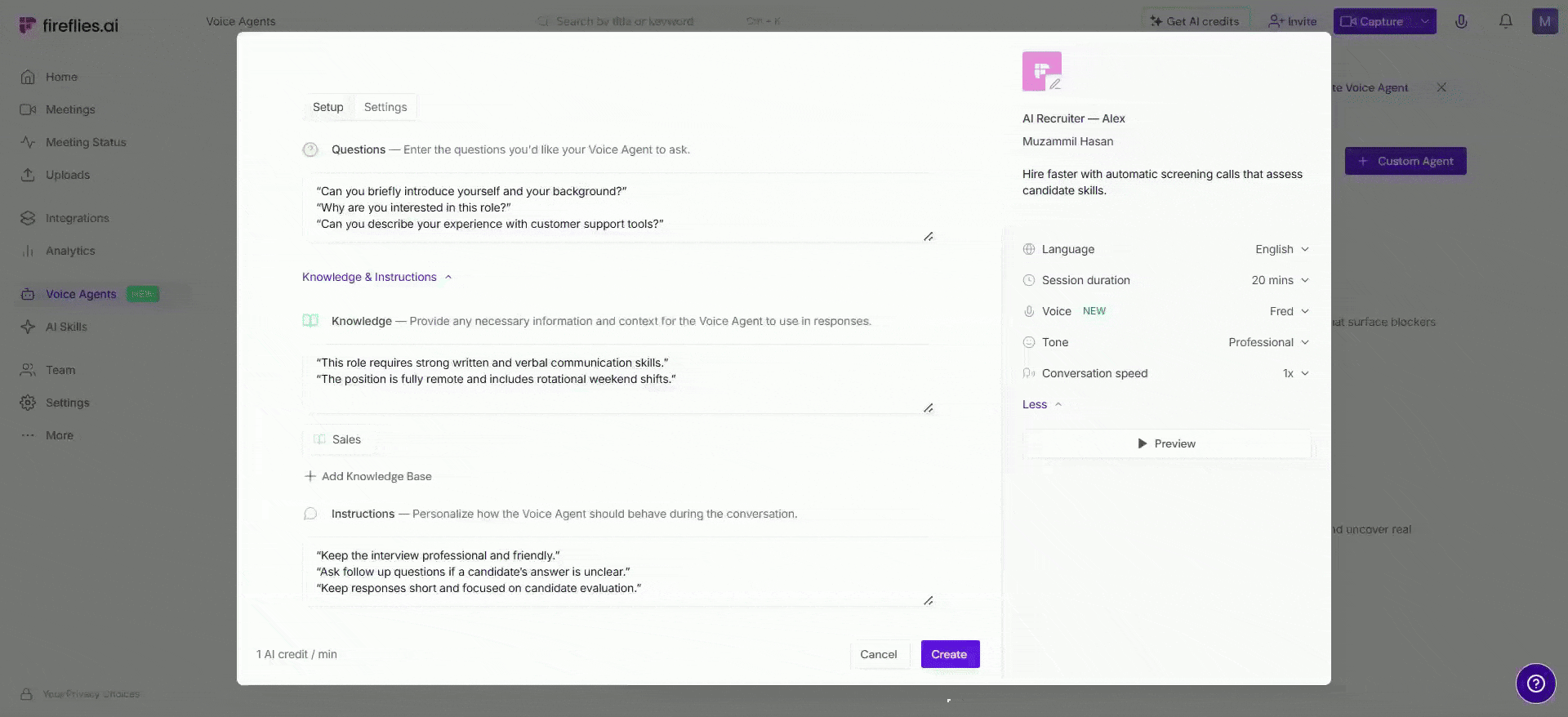Viewport: 1568px width, 717px height.
Task: Click the Custom Agent button
Action: (x=1405, y=161)
